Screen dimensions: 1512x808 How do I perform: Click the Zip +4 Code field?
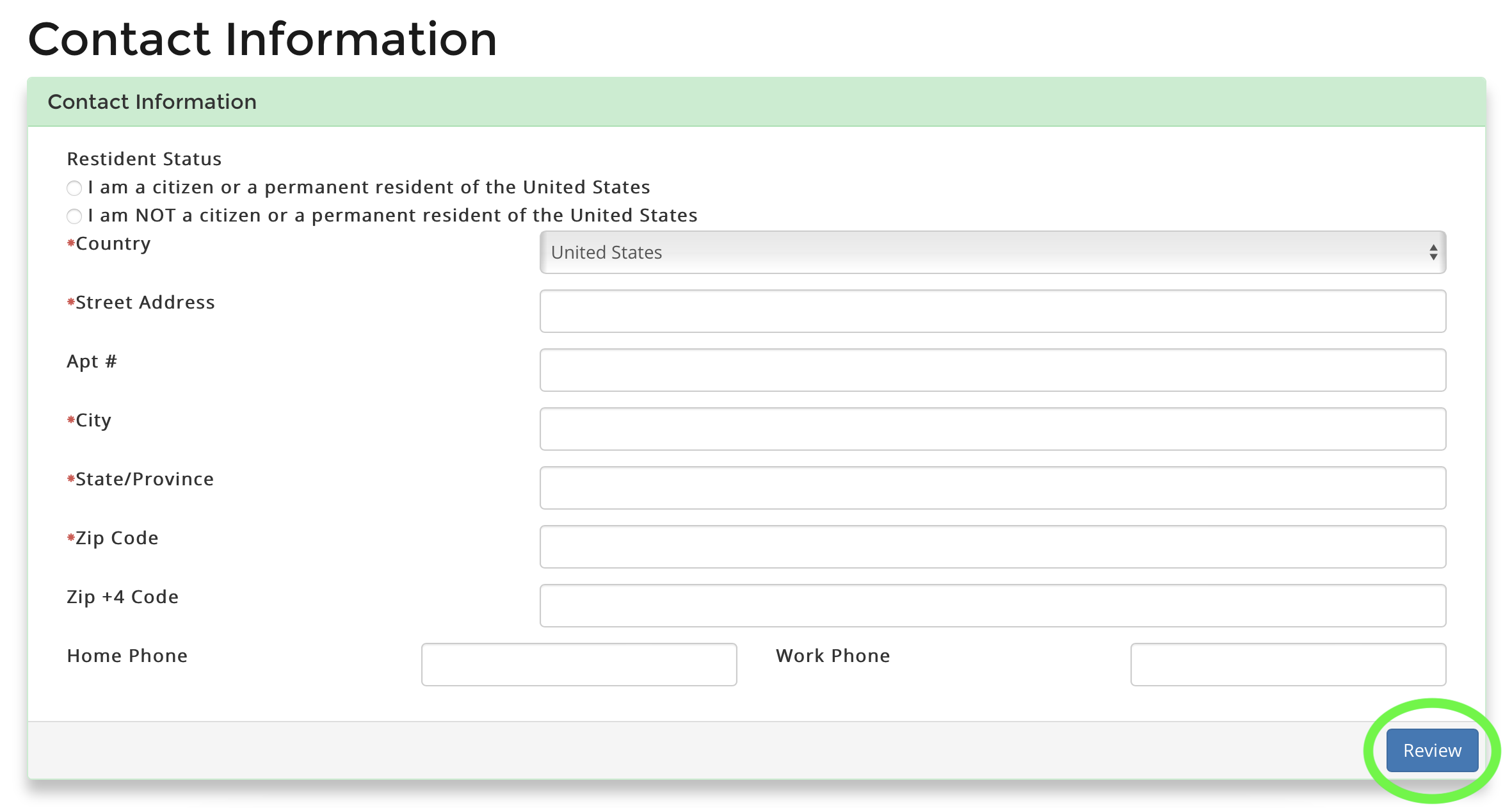click(x=992, y=606)
